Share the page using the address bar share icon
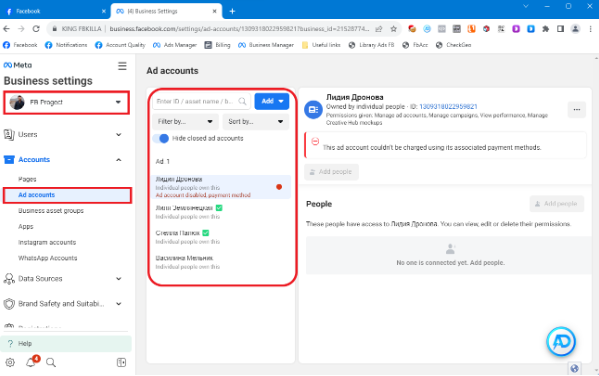Image resolution: width=599 pixels, height=376 pixels. point(379,29)
